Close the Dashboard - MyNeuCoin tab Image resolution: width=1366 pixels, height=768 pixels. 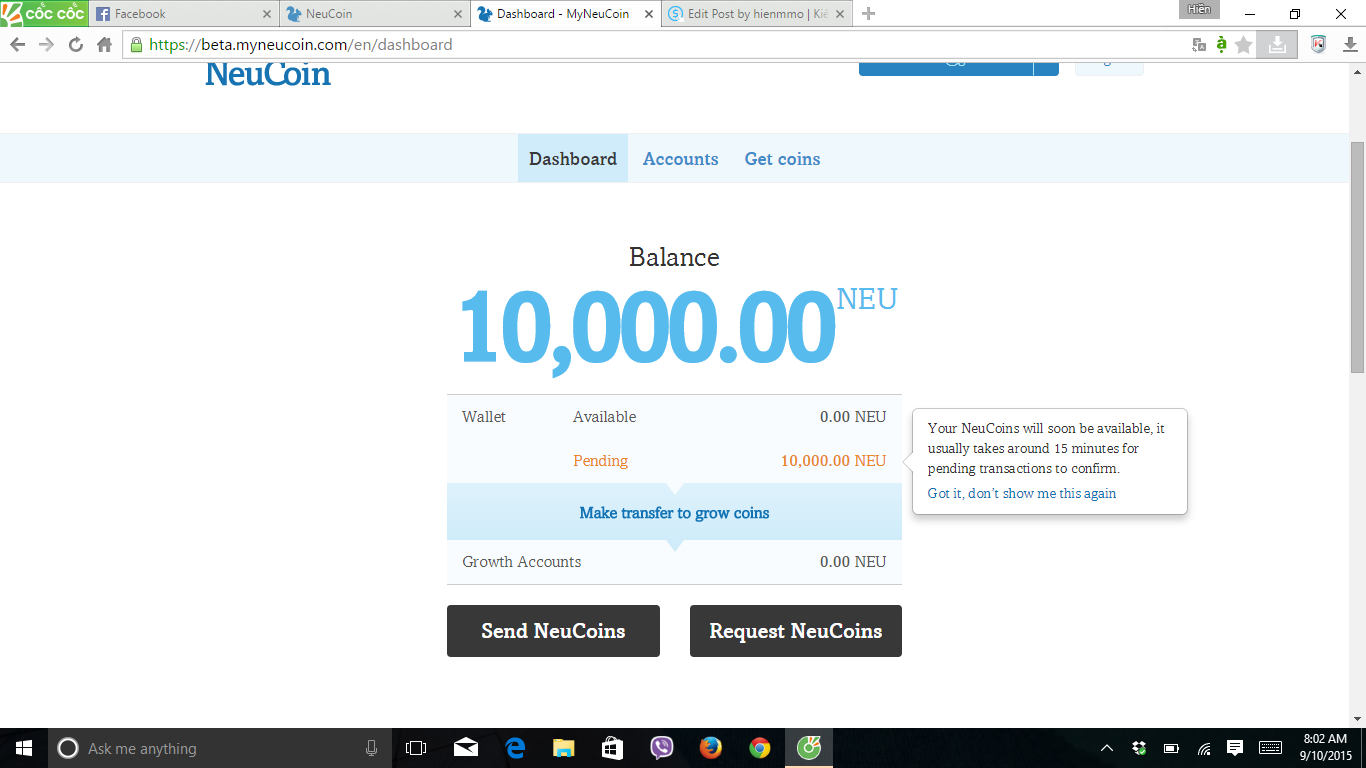coord(648,14)
